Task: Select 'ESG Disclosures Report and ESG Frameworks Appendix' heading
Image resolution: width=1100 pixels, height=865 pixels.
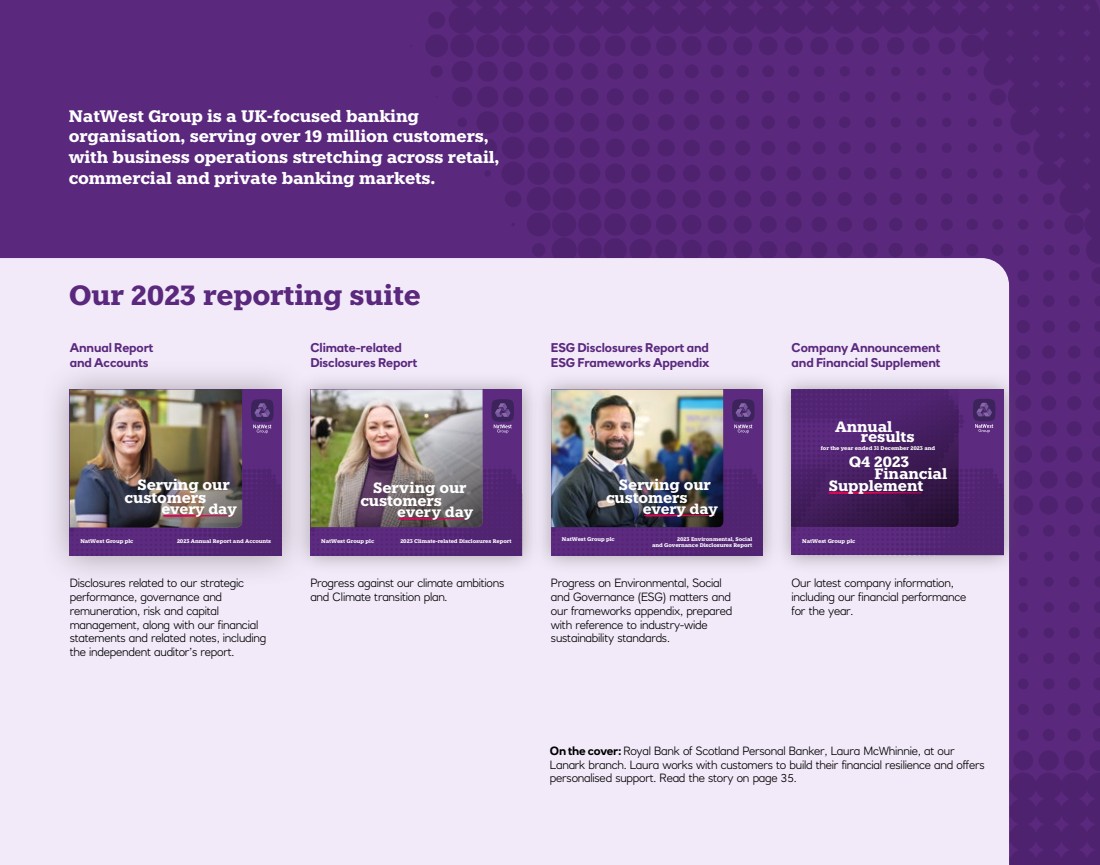Action: (630, 355)
